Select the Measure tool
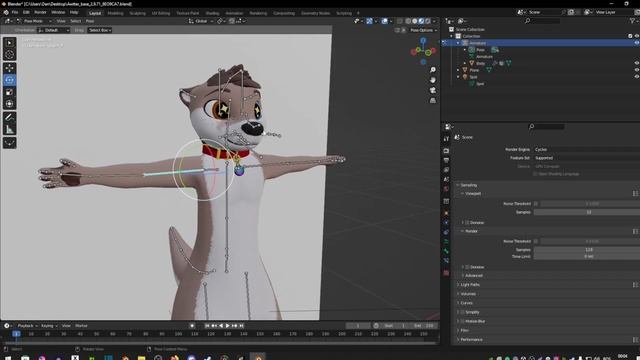 pos(9,129)
